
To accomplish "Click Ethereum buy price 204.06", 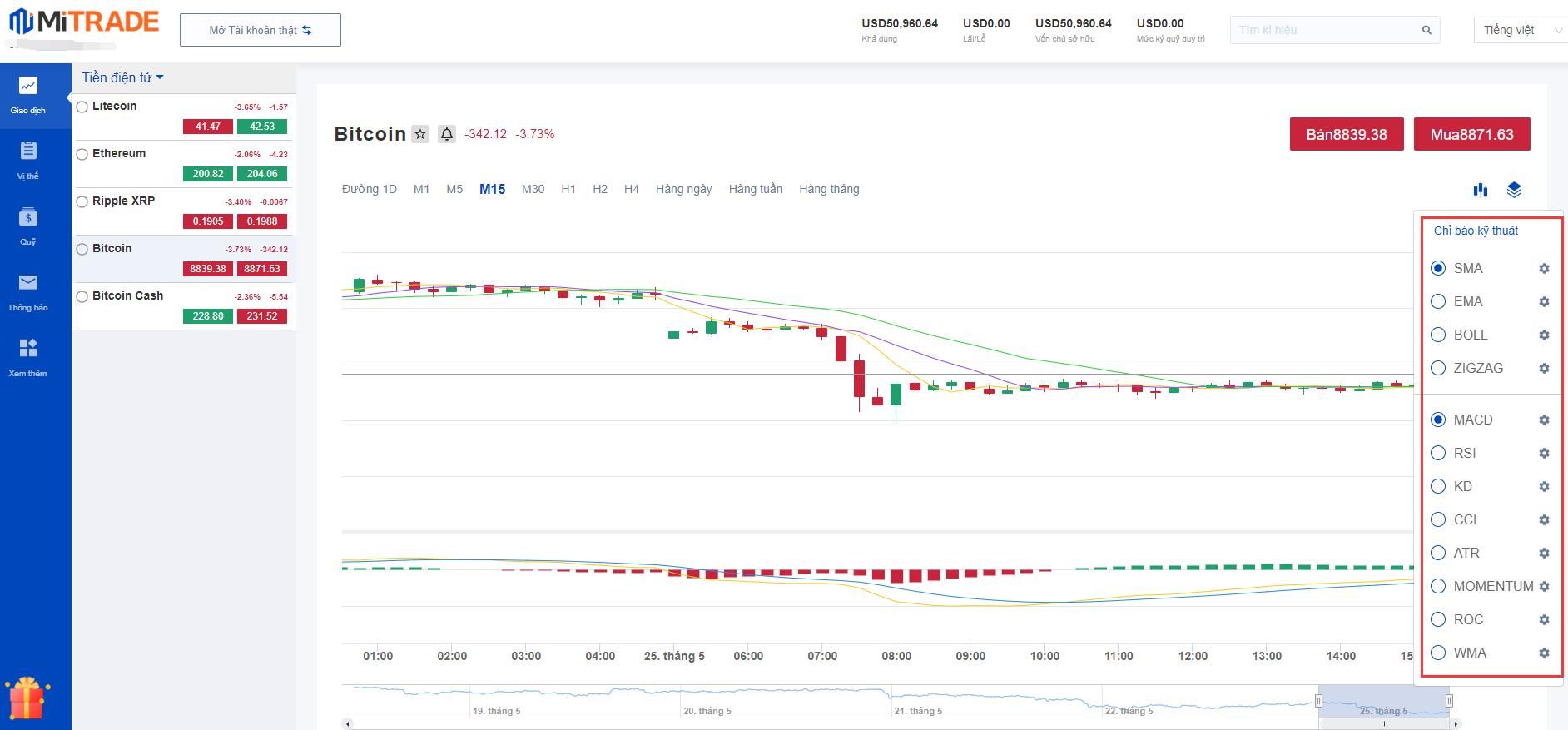I will click(x=262, y=174).
